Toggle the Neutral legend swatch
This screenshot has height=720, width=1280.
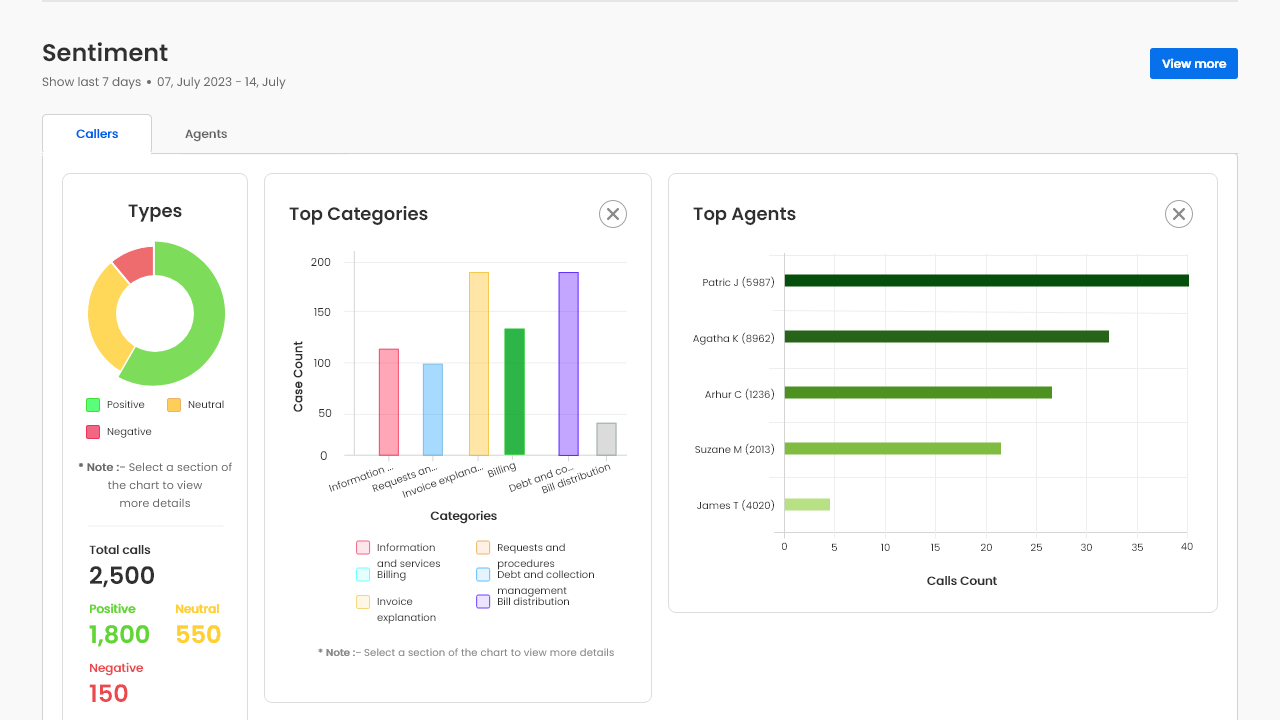click(x=174, y=405)
